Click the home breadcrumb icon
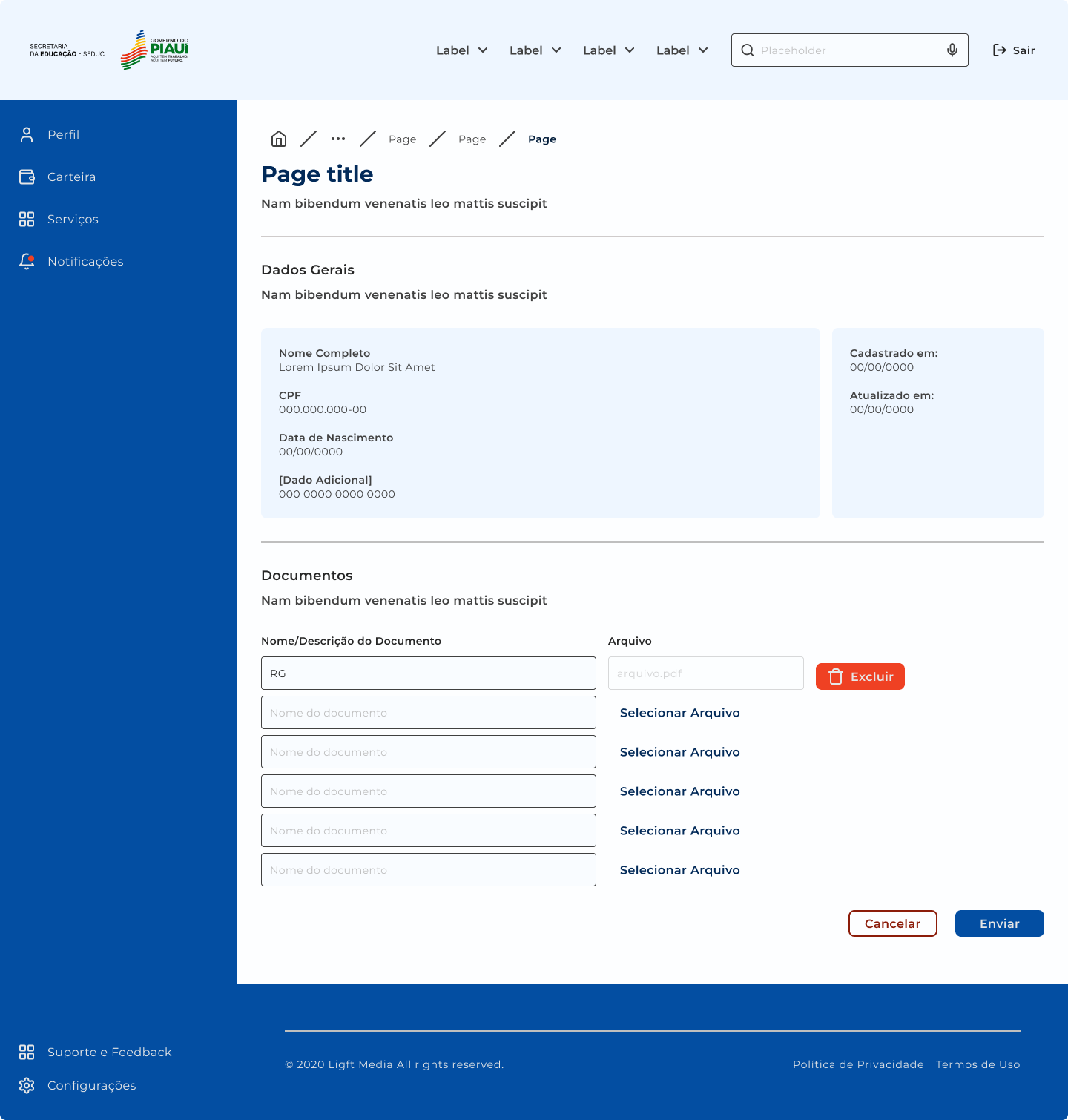 [279, 139]
